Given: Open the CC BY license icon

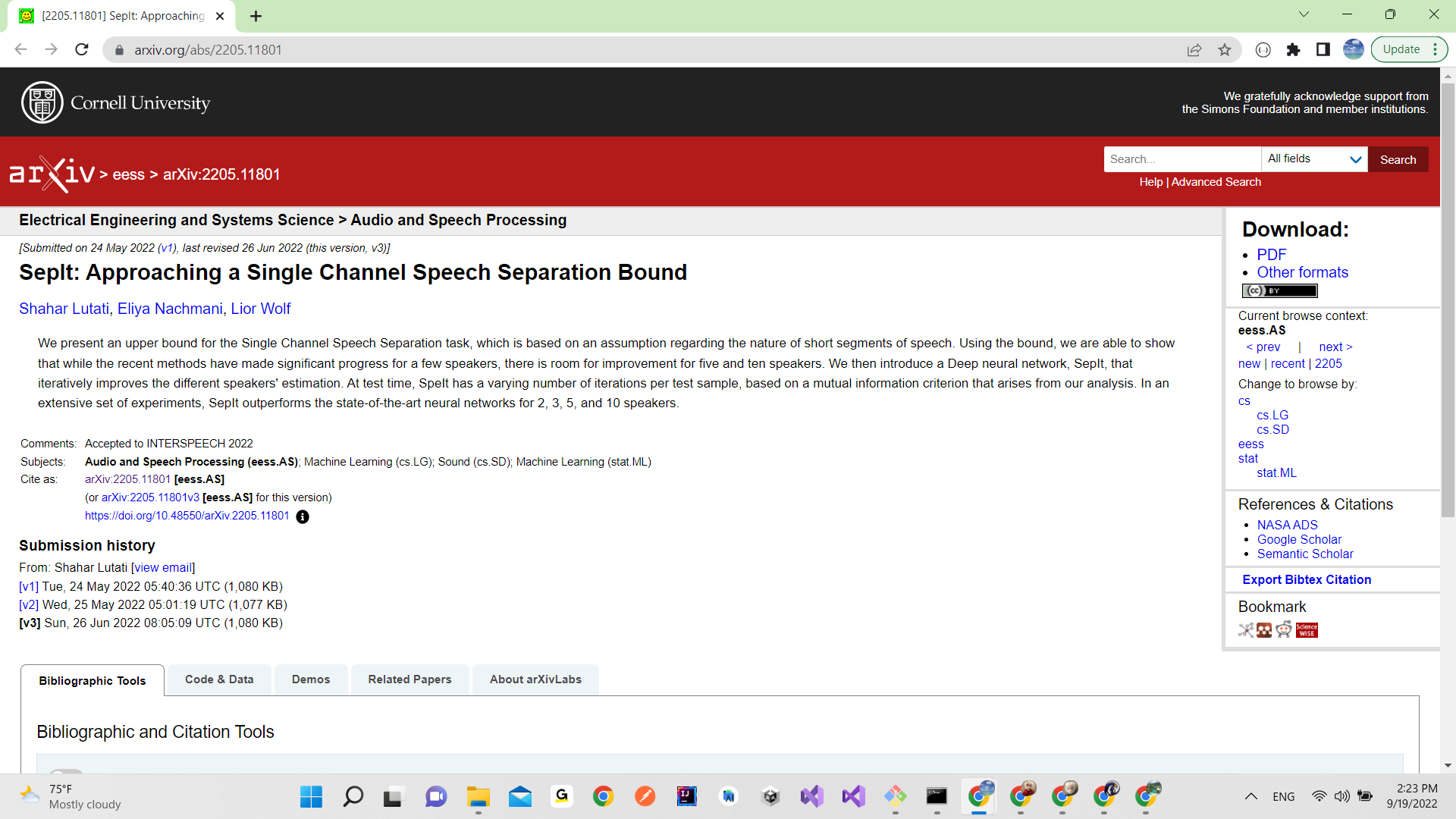Looking at the screenshot, I should tap(1279, 290).
